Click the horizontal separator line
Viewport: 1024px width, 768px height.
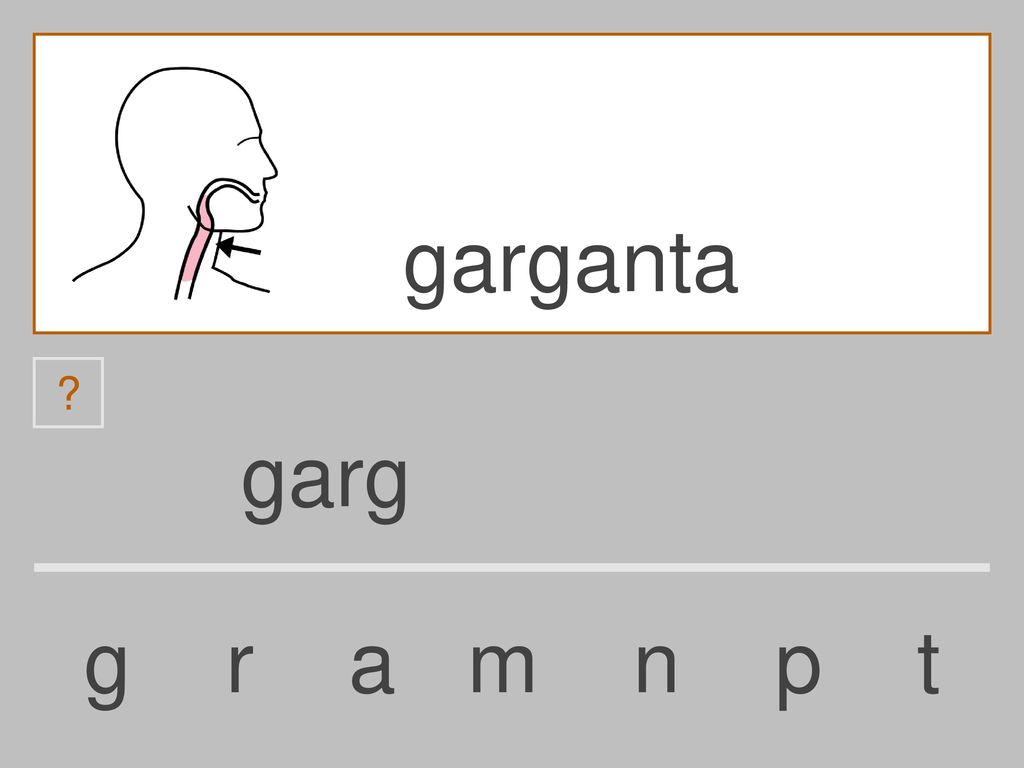(x=512, y=568)
